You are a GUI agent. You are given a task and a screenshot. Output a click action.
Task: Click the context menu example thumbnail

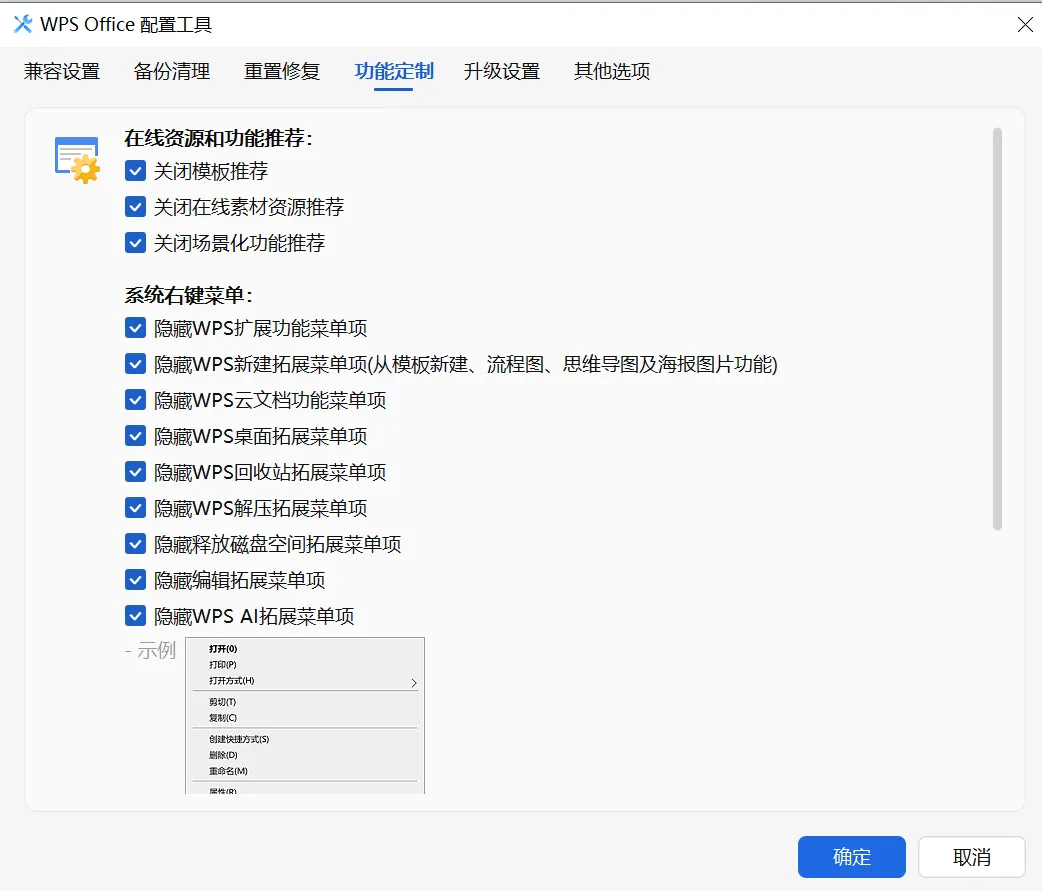305,716
